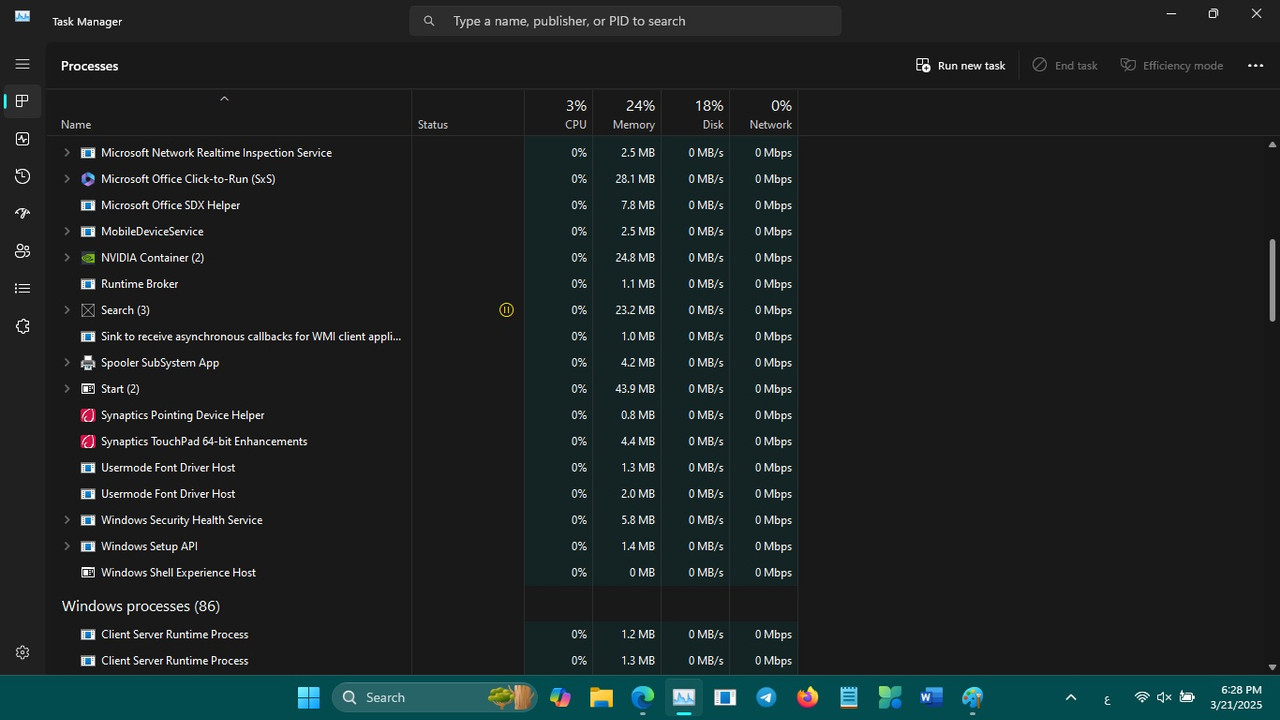Open the three-dot more options menu
Viewport: 1280px width, 720px height.
pos(1256,65)
